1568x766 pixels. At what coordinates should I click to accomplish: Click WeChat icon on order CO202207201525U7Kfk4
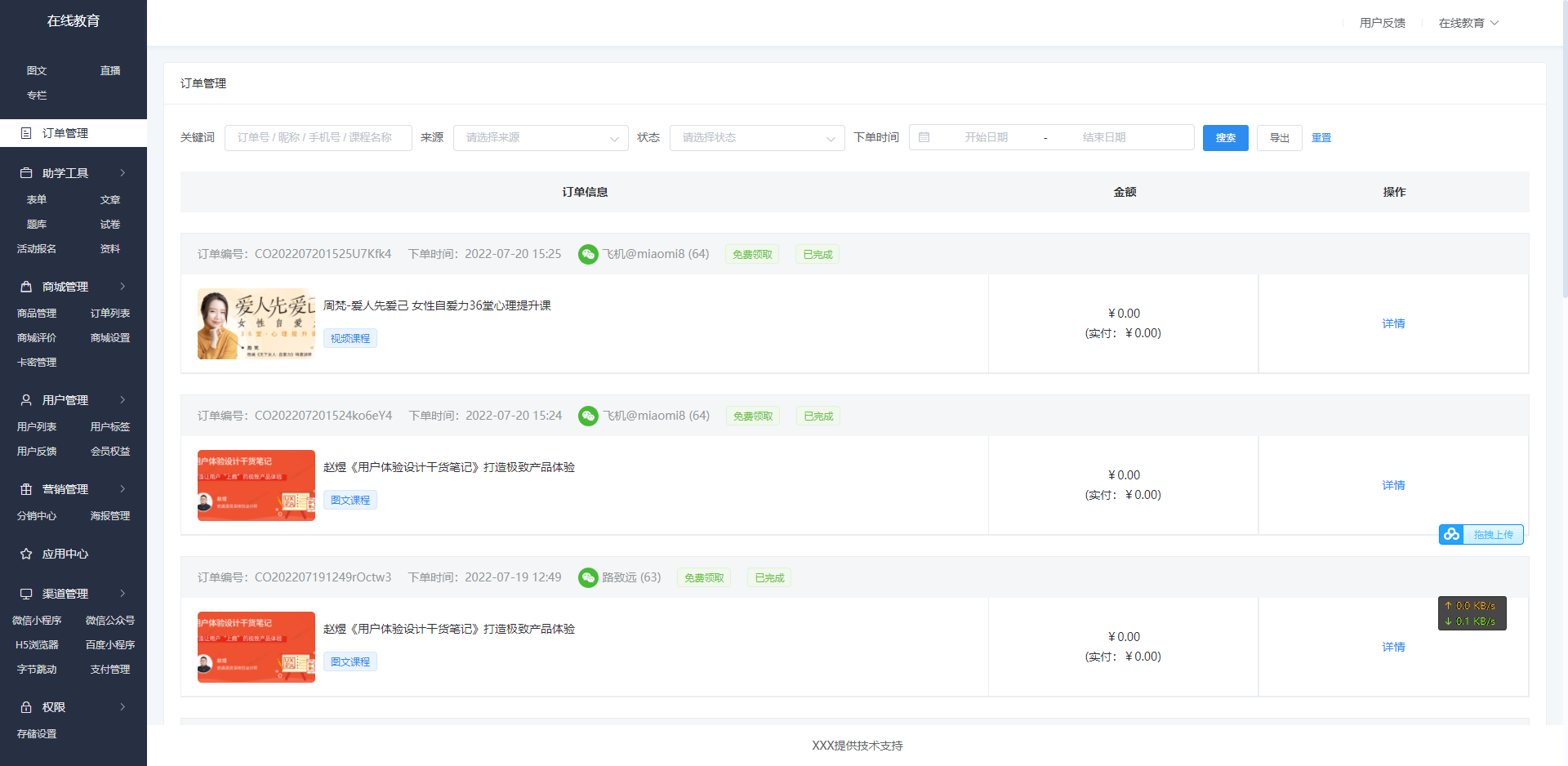coord(588,254)
